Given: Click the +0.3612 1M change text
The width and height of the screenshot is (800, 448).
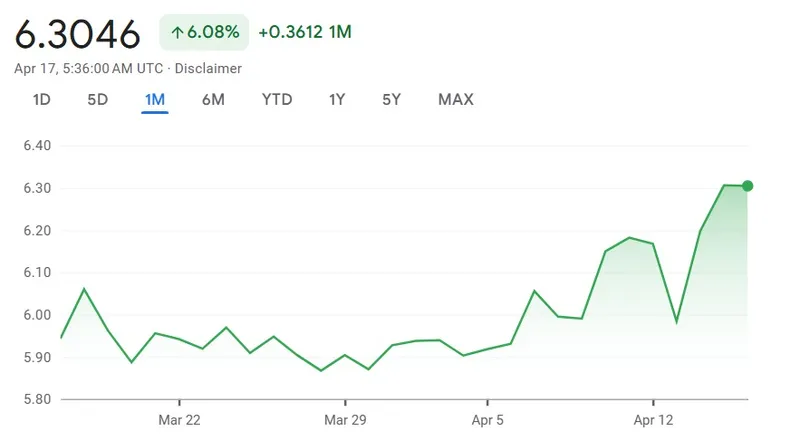Looking at the screenshot, I should 304,33.
